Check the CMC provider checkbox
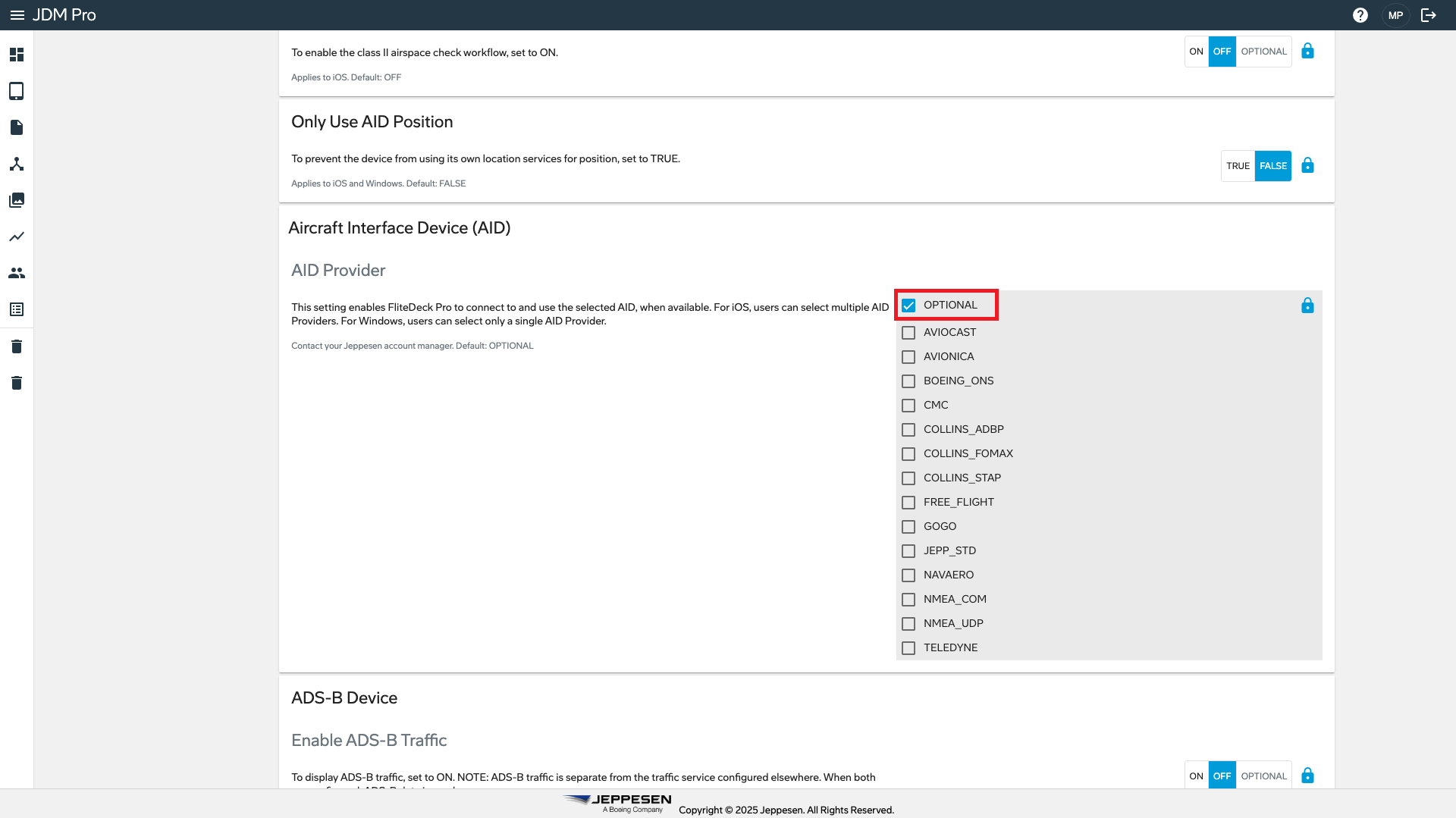Screen dimensions: 1456x818 tap(908, 406)
